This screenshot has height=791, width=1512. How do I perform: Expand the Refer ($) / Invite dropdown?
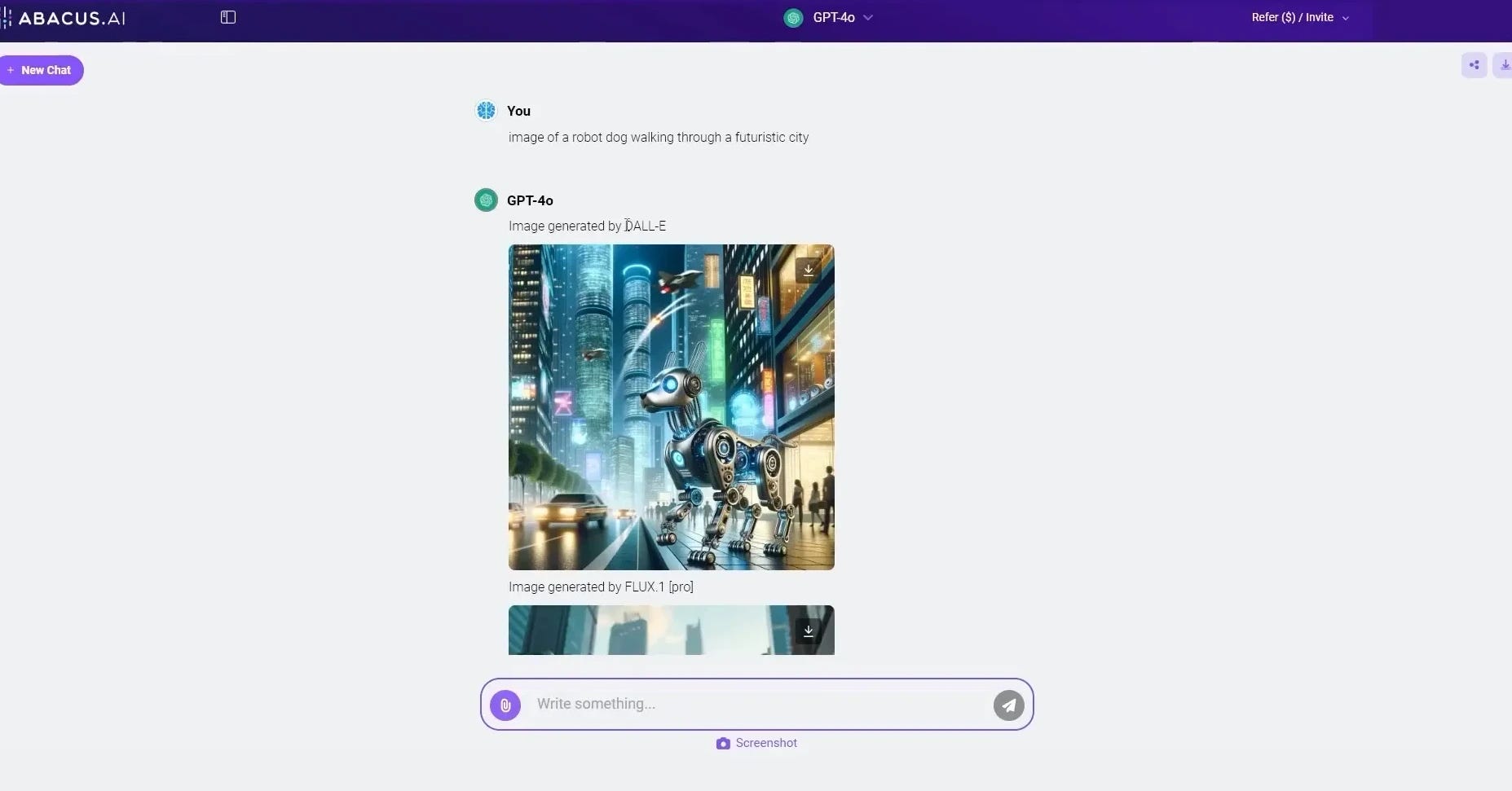click(x=1346, y=16)
